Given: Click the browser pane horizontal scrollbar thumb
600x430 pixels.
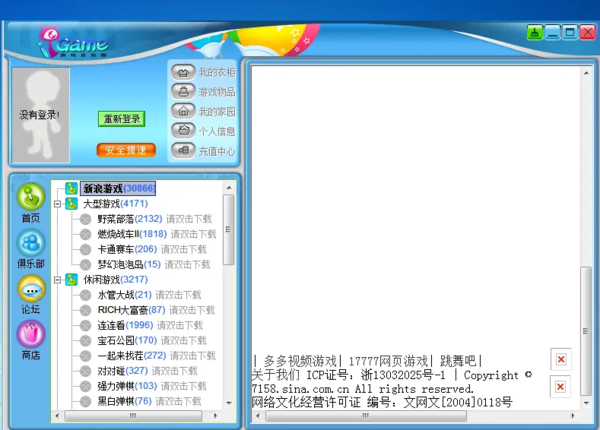Looking at the screenshot, I should click(x=366, y=415).
